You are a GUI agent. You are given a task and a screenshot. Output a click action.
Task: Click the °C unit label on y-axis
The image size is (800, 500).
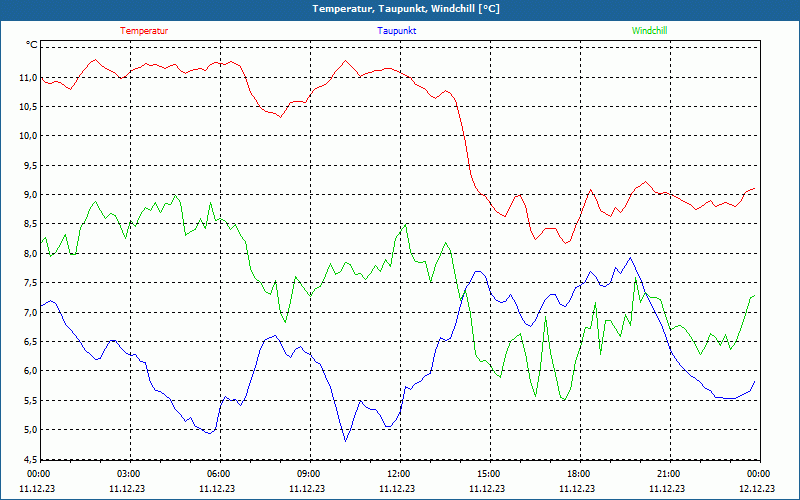pos(32,45)
